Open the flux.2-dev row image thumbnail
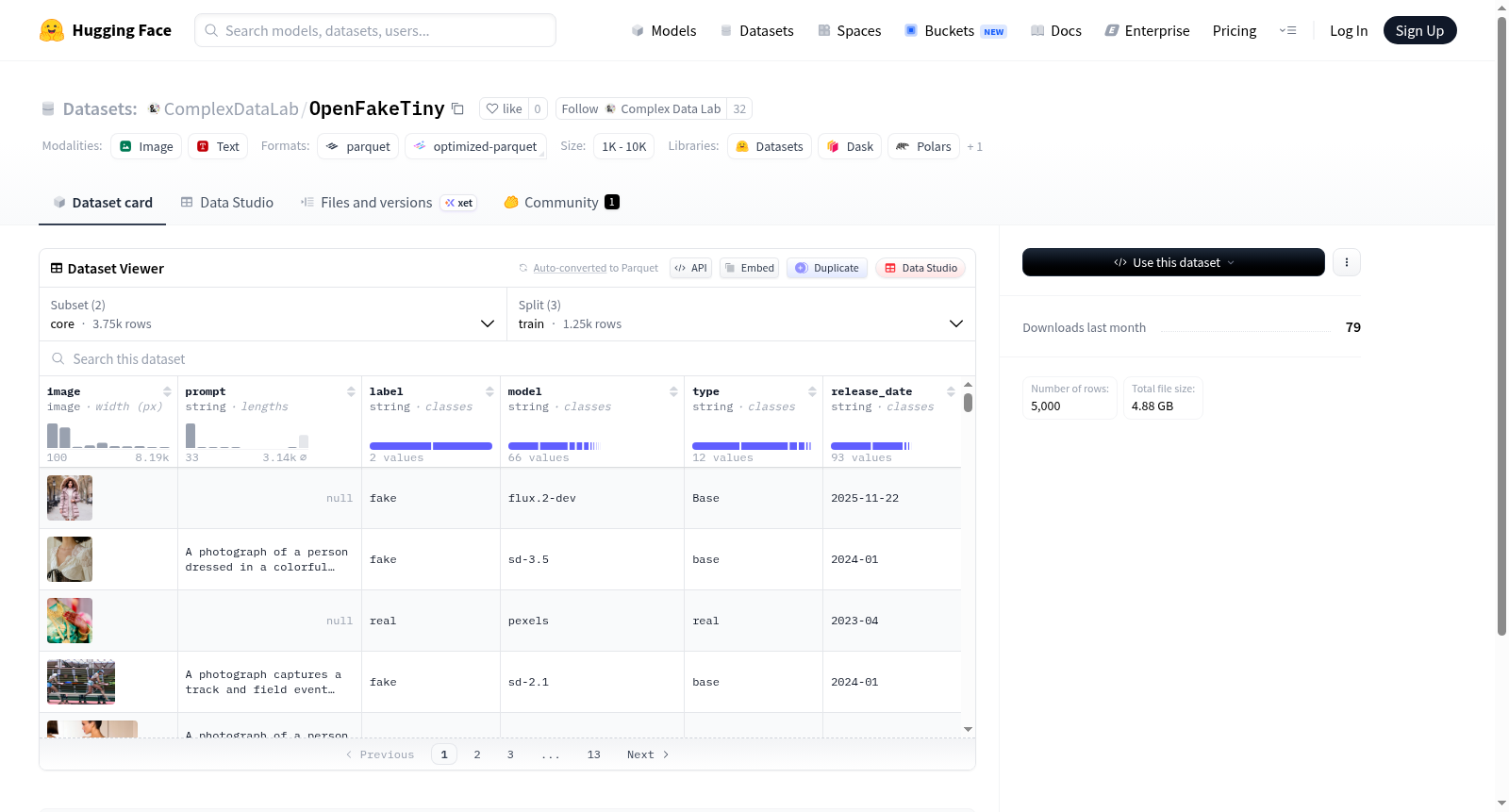 point(70,498)
